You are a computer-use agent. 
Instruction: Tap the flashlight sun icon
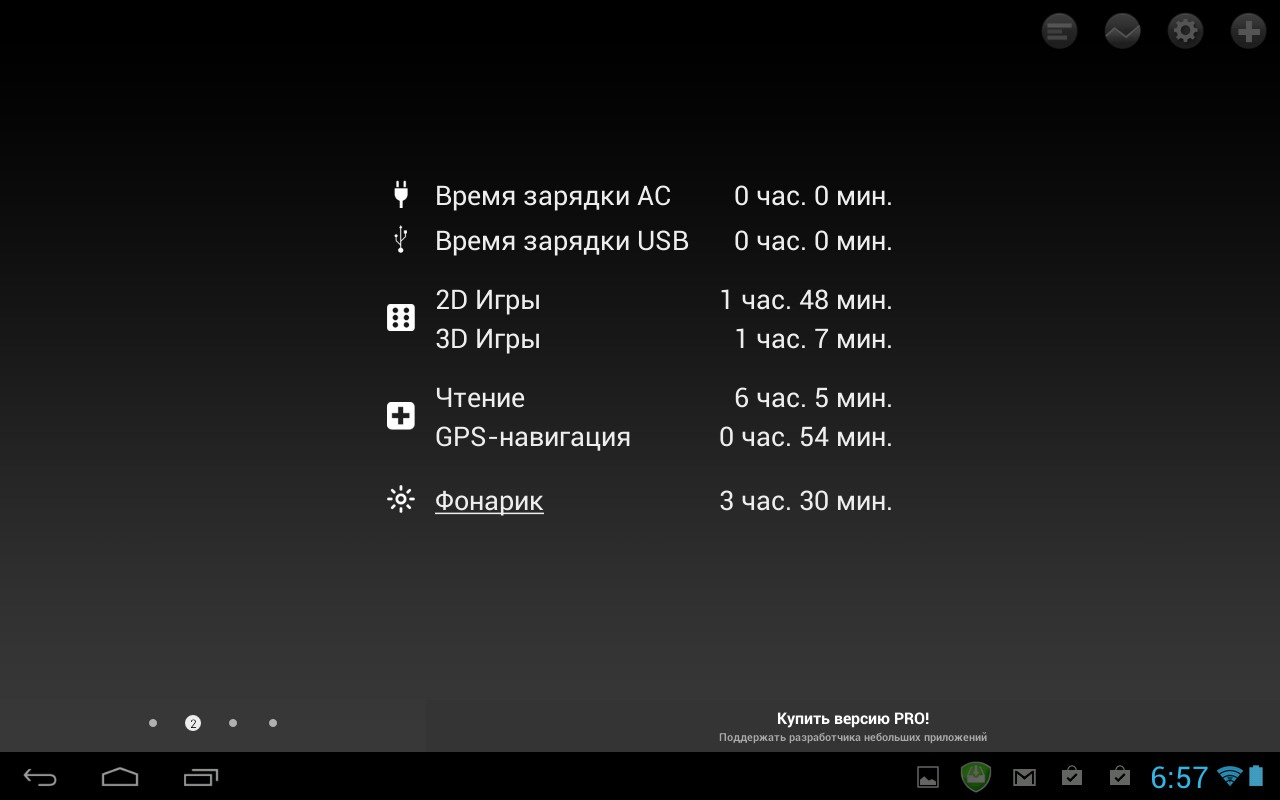click(401, 499)
